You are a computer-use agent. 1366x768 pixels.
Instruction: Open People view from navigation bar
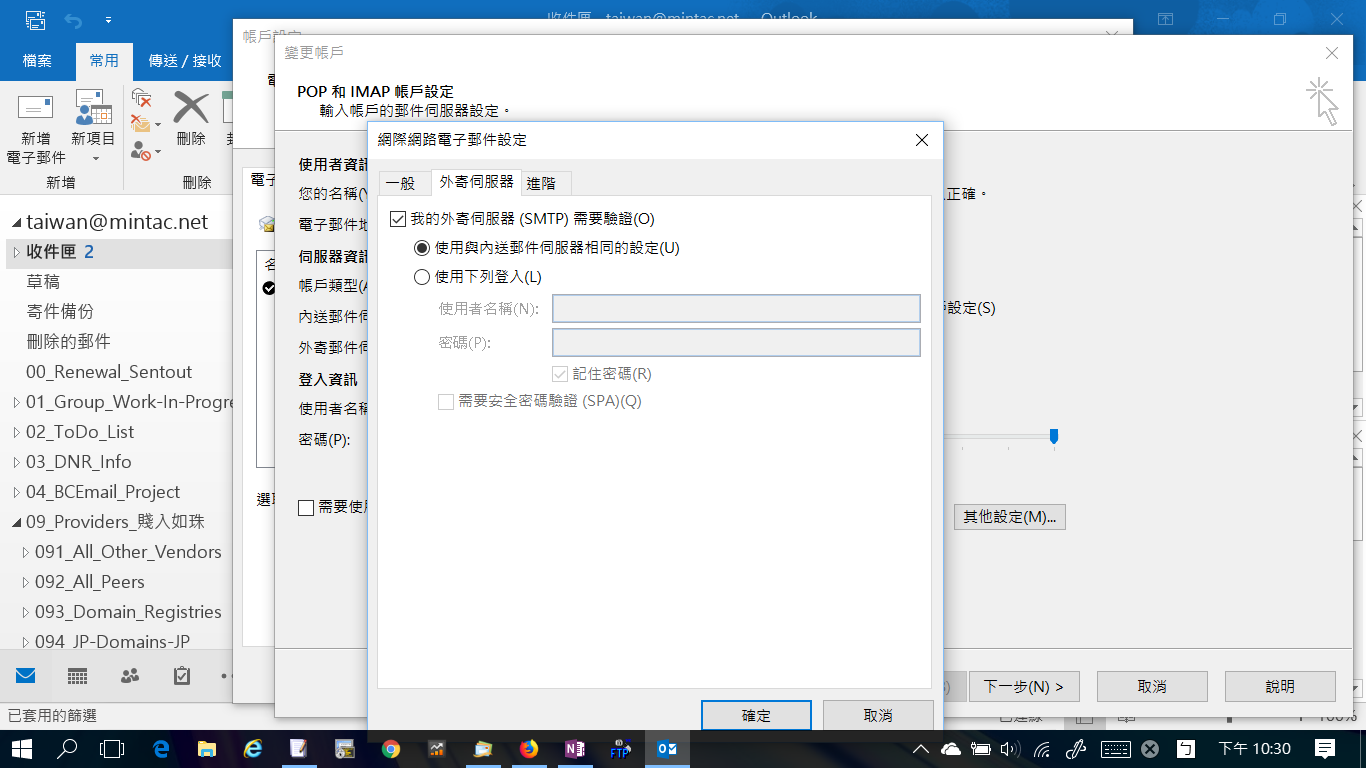click(x=129, y=676)
